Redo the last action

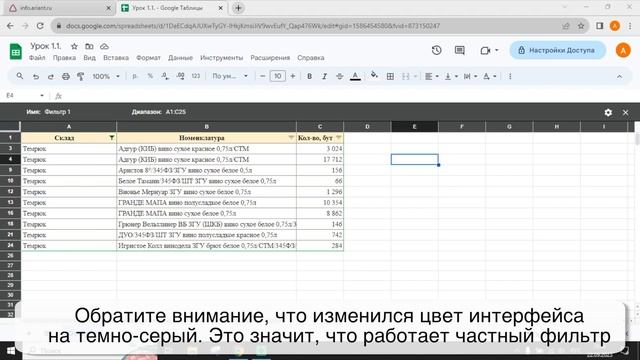tap(51, 76)
